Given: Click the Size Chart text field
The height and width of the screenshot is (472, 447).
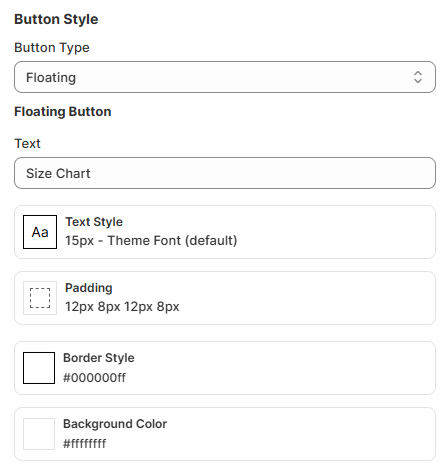Looking at the screenshot, I should pyautogui.click(x=225, y=173).
